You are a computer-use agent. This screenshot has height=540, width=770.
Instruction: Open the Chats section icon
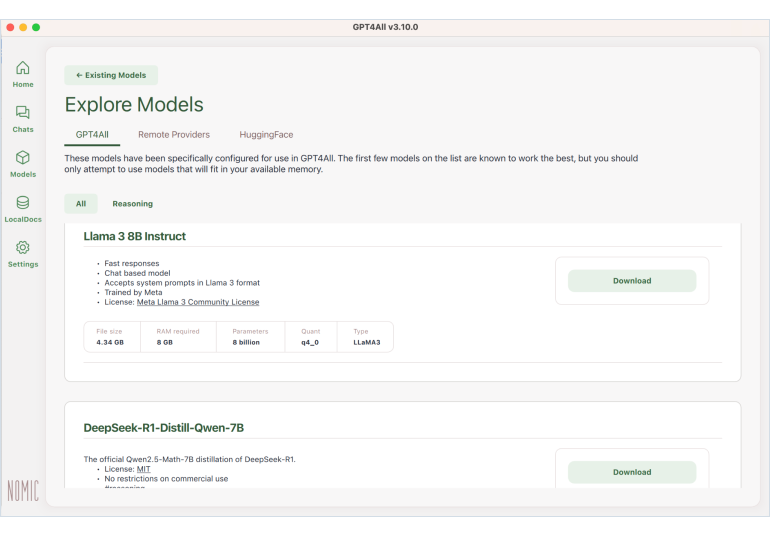(x=23, y=112)
